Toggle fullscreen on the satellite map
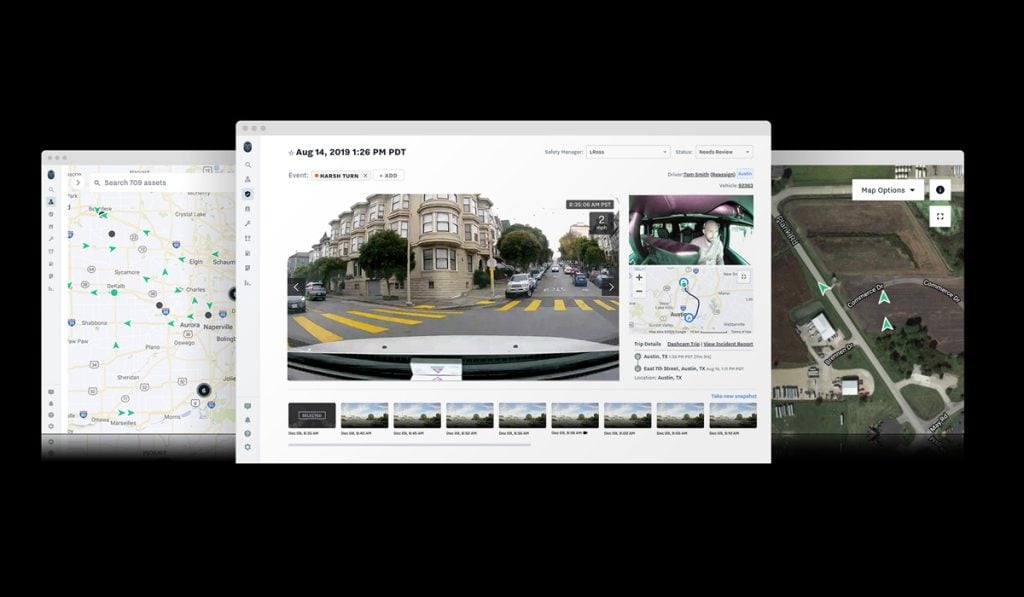The width and height of the screenshot is (1024, 597). click(940, 216)
